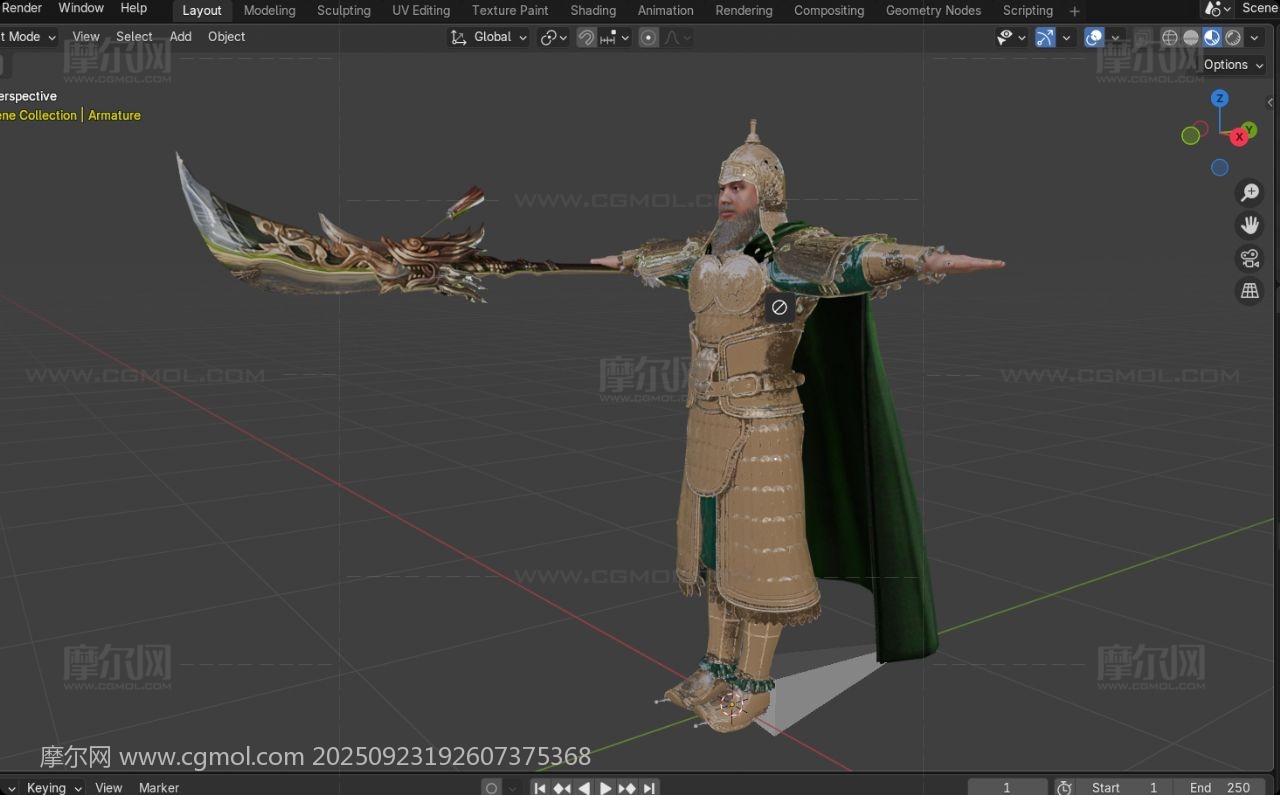
Task: Click the pan hand icon in viewport
Action: point(1249,225)
